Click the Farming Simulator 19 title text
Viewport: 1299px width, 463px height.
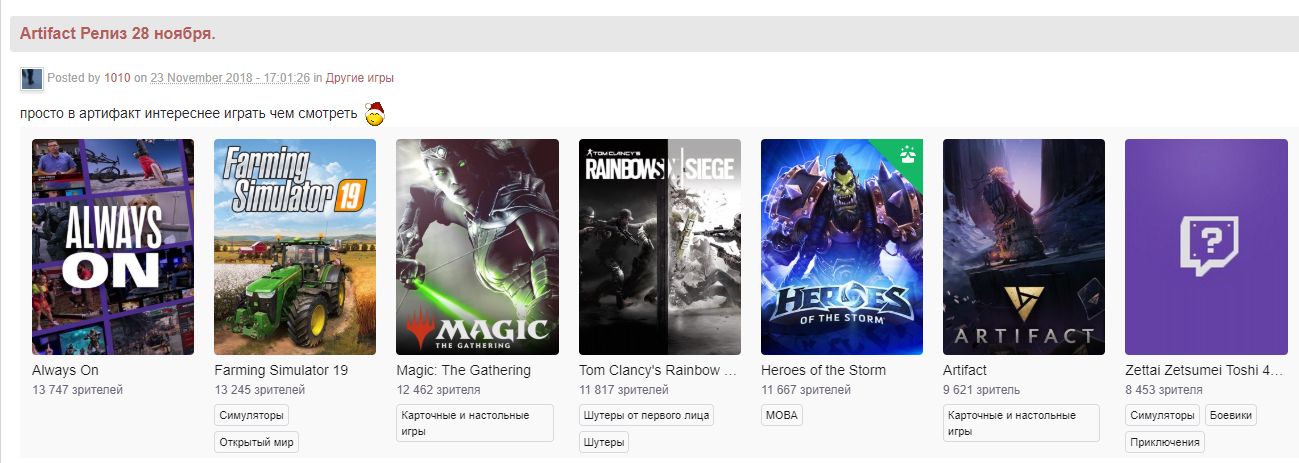click(281, 370)
